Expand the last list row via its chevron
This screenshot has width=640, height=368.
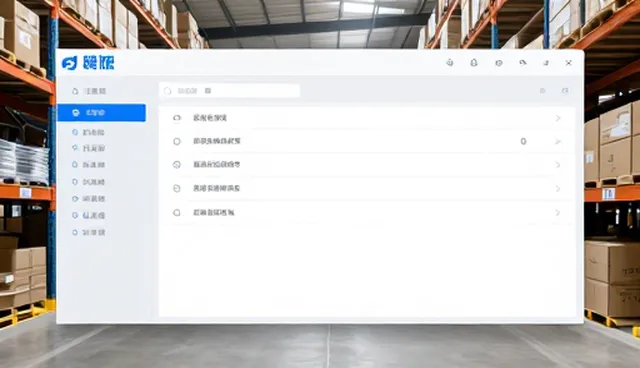click(558, 213)
